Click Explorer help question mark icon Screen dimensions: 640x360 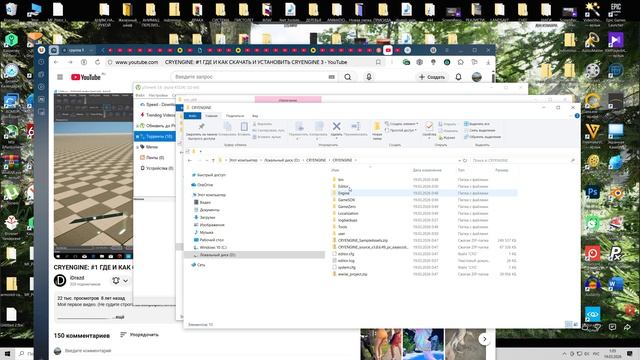577,116
